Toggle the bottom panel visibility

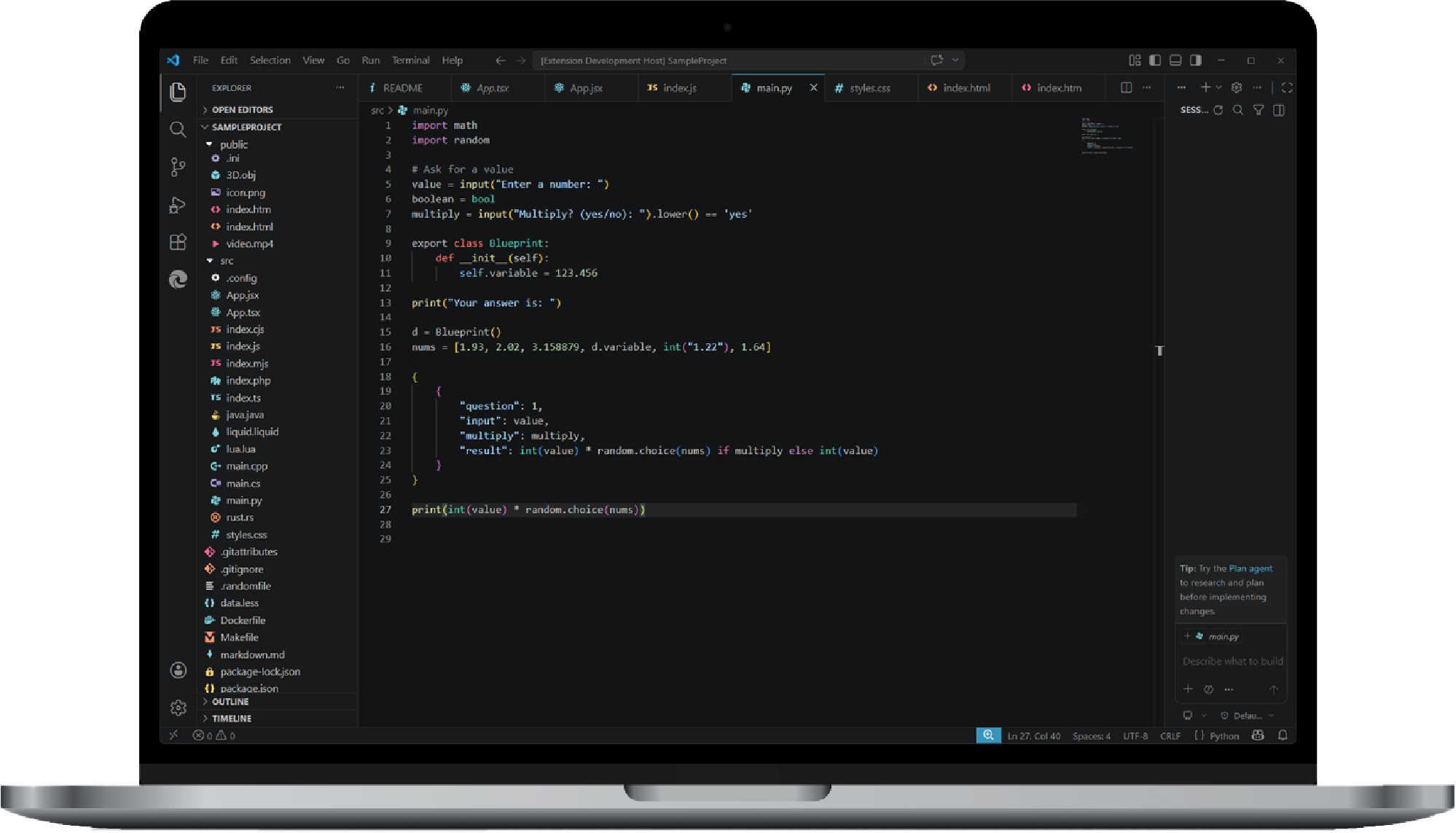[x=1175, y=60]
